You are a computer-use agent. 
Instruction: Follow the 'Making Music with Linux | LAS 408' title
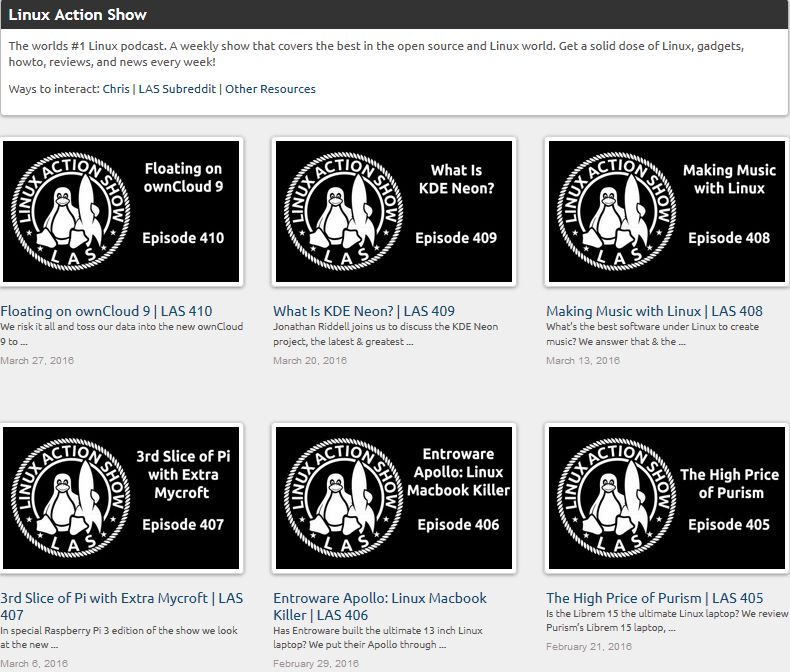pyautogui.click(x=654, y=311)
